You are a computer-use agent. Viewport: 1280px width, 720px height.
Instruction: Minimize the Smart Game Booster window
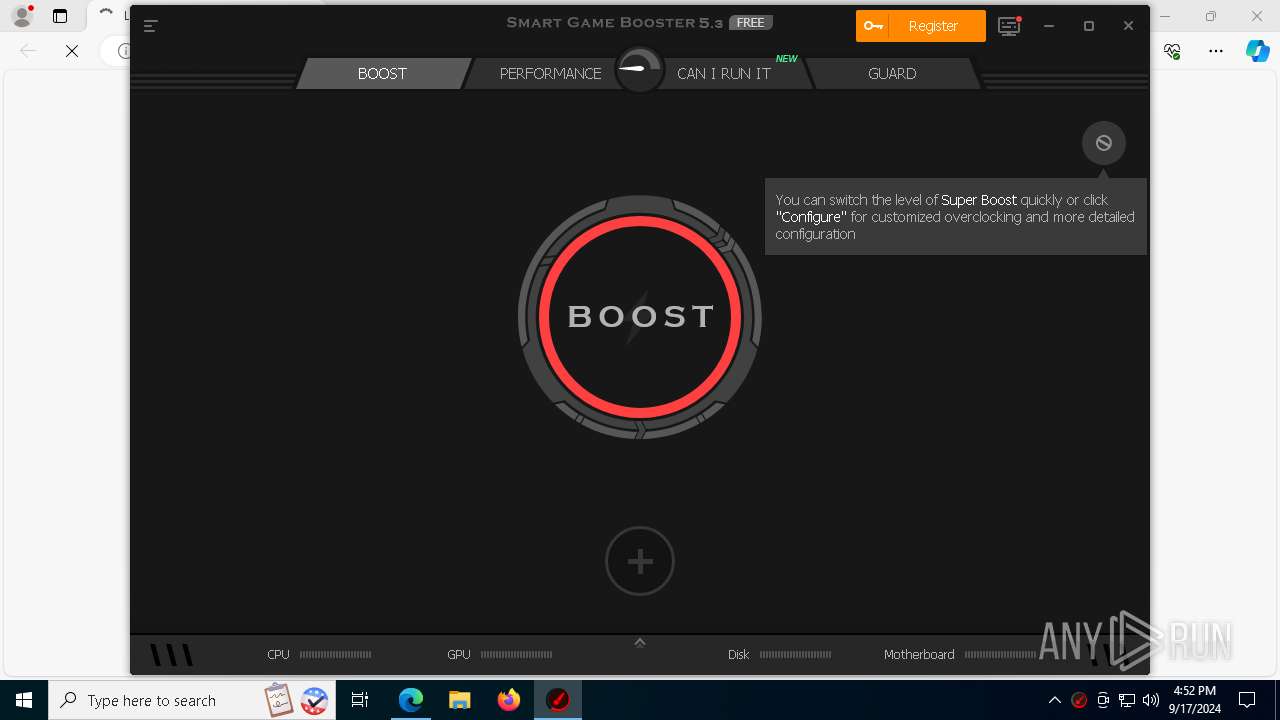click(x=1049, y=26)
